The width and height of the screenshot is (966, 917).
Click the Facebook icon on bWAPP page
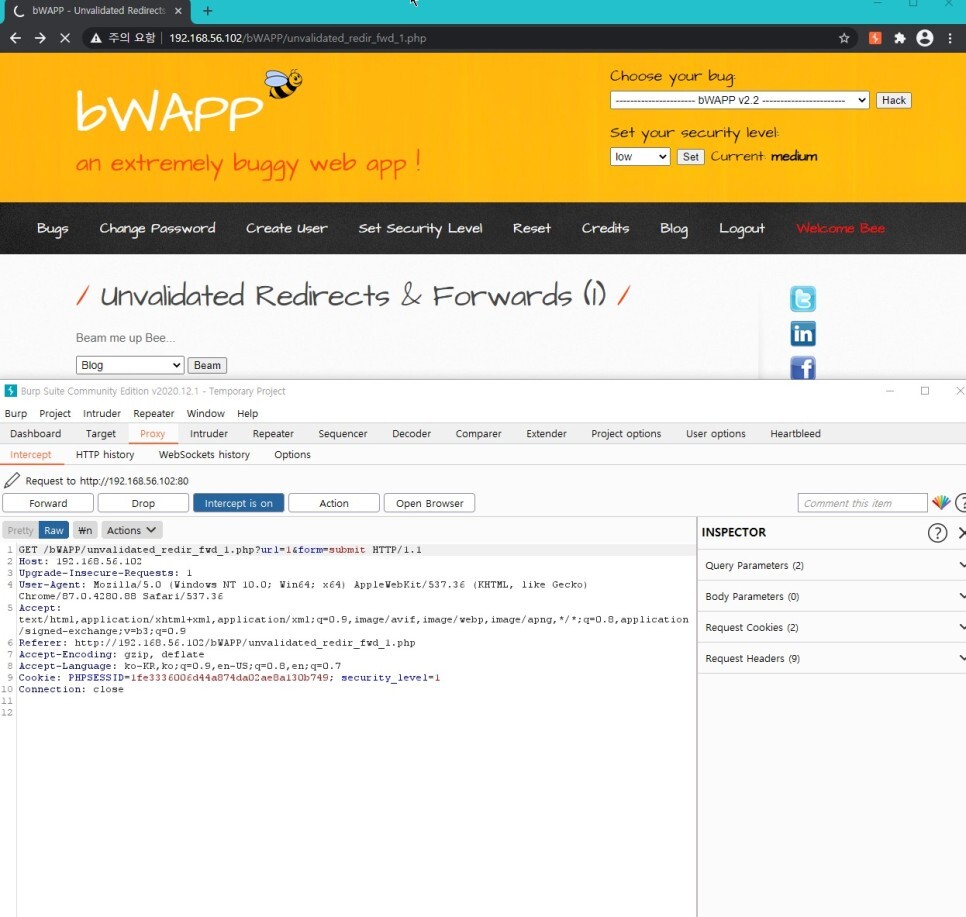point(803,368)
